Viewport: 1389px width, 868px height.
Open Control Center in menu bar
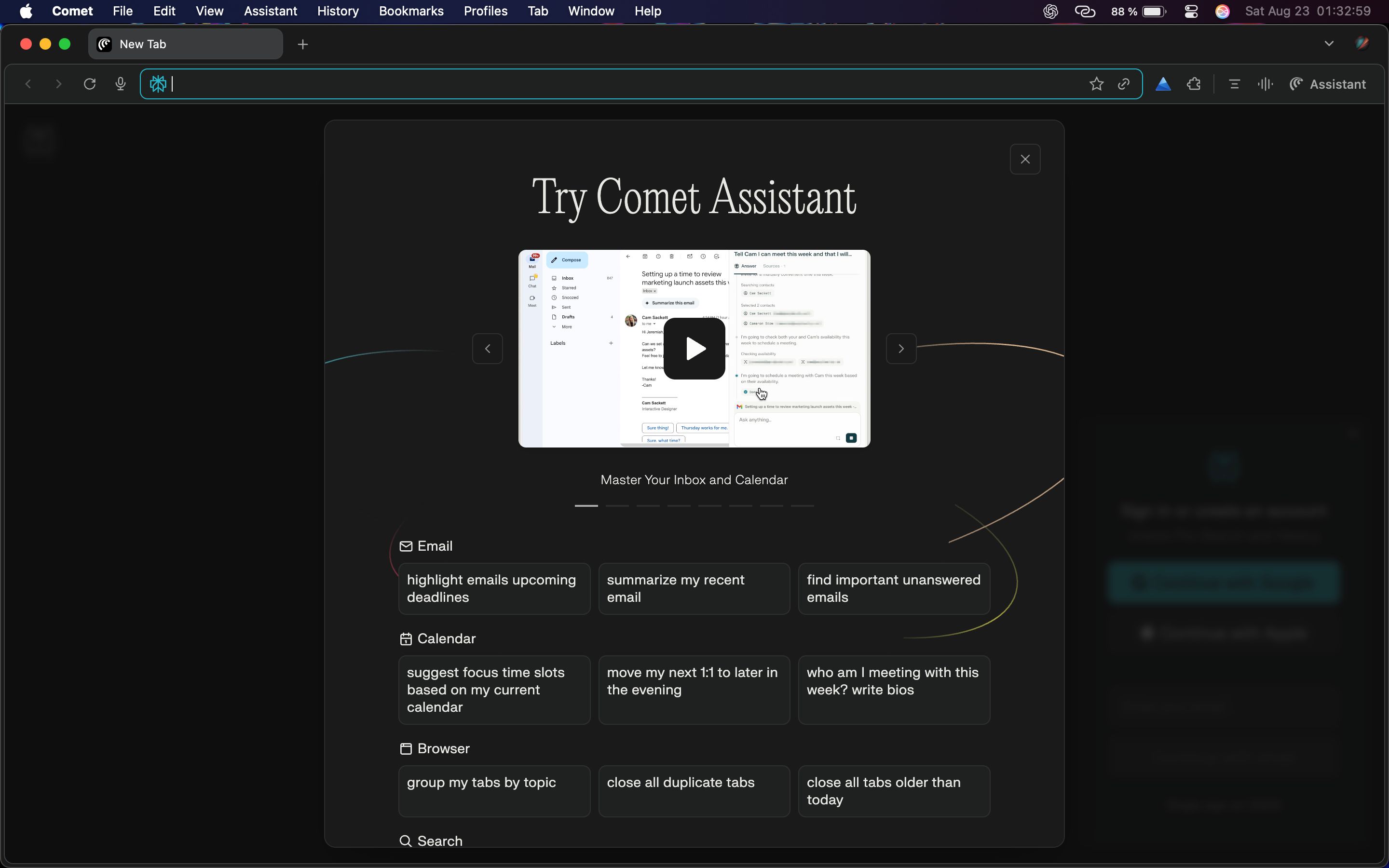1191,11
